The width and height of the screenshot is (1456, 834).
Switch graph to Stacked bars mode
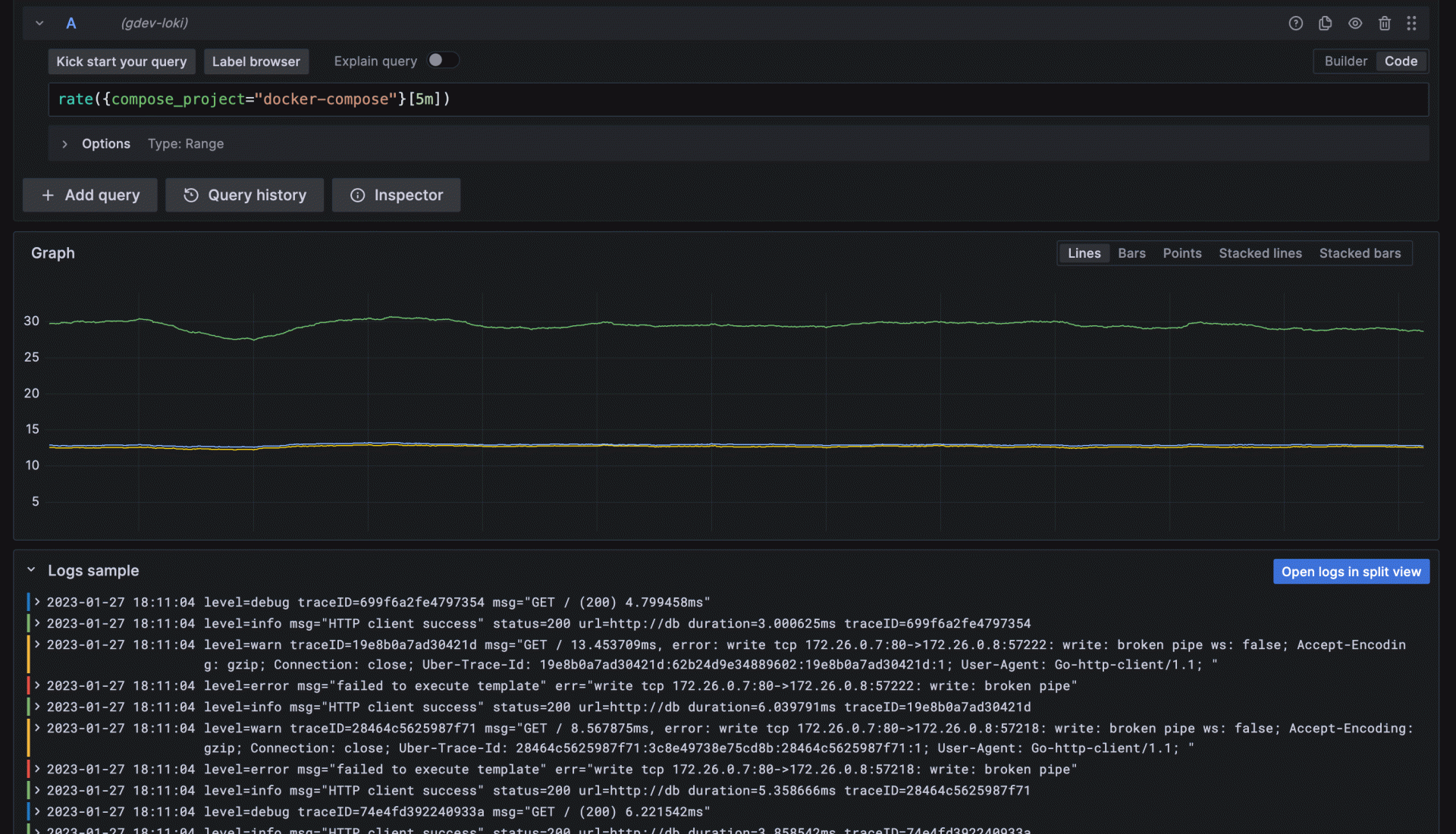[1360, 252]
